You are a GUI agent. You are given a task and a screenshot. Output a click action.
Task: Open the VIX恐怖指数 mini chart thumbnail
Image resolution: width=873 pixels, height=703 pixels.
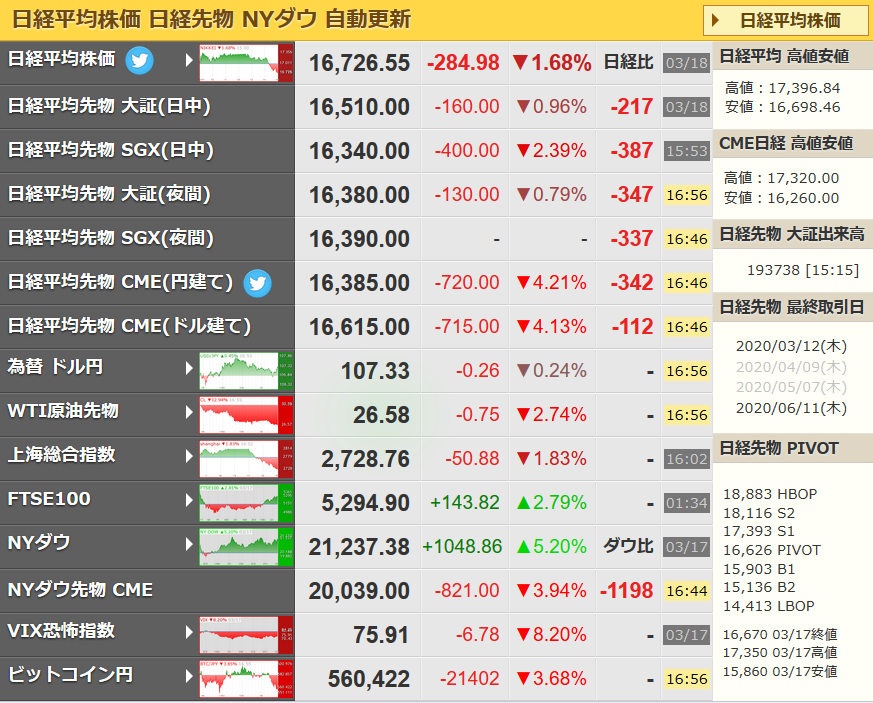tap(246, 635)
